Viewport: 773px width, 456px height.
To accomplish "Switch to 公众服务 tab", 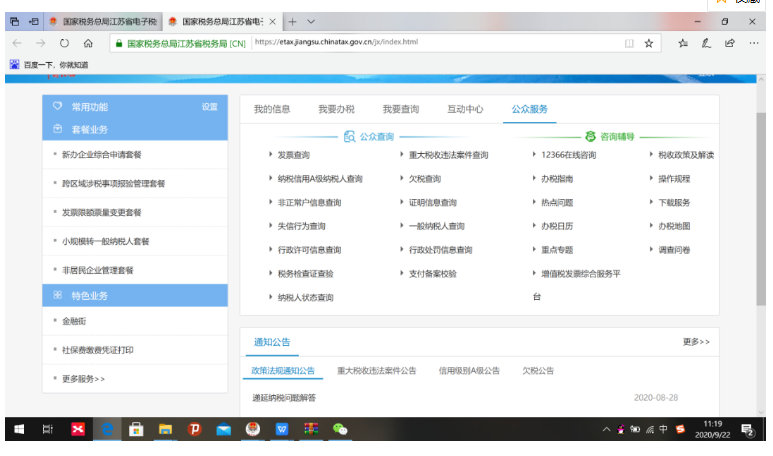I will coord(529,109).
